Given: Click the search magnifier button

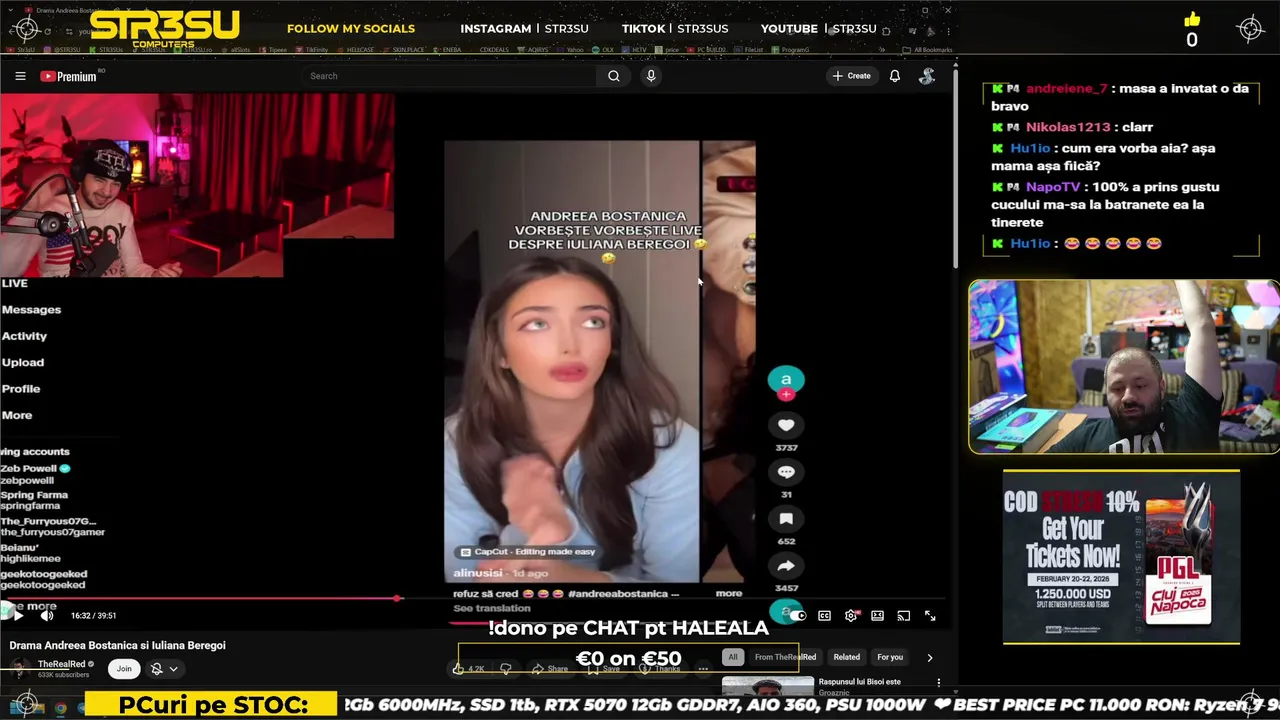Looking at the screenshot, I should pyautogui.click(x=614, y=76).
